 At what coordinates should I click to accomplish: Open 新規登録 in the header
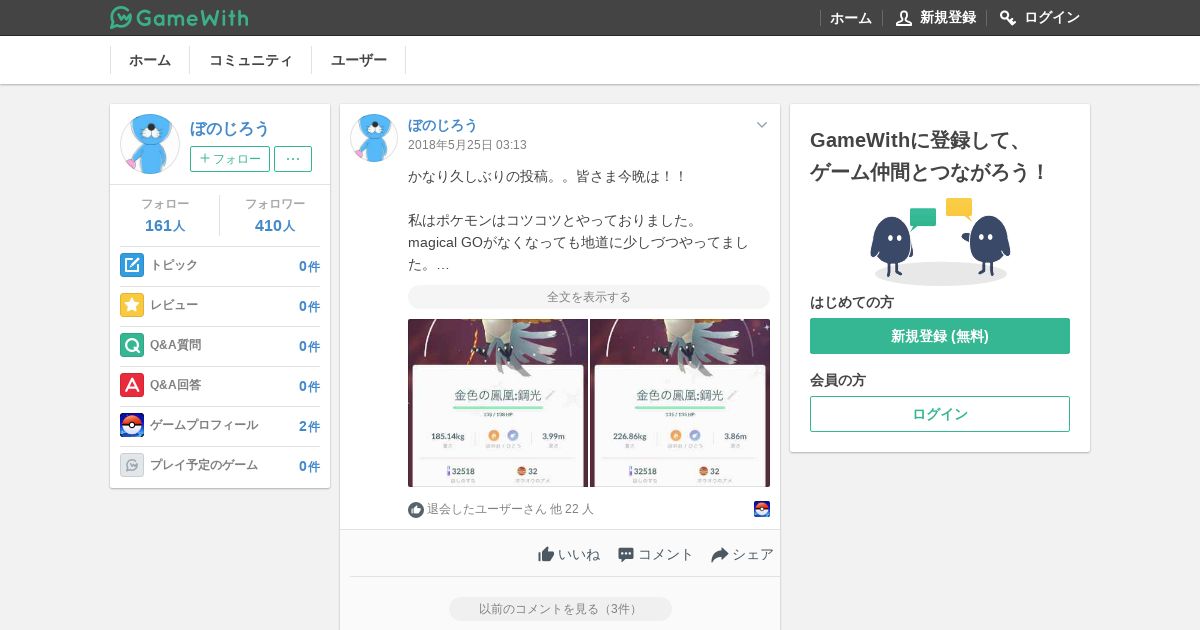click(948, 18)
